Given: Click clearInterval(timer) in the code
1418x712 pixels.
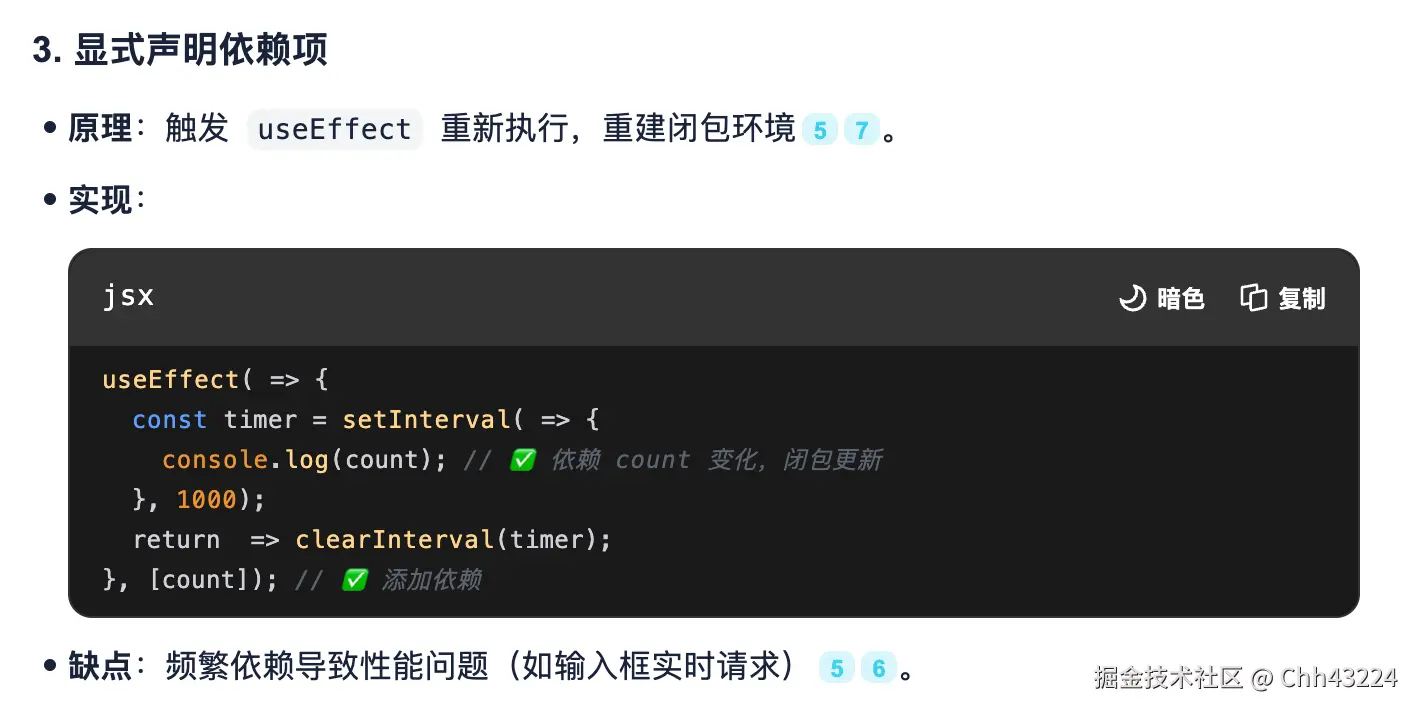Looking at the screenshot, I should coord(452,540).
